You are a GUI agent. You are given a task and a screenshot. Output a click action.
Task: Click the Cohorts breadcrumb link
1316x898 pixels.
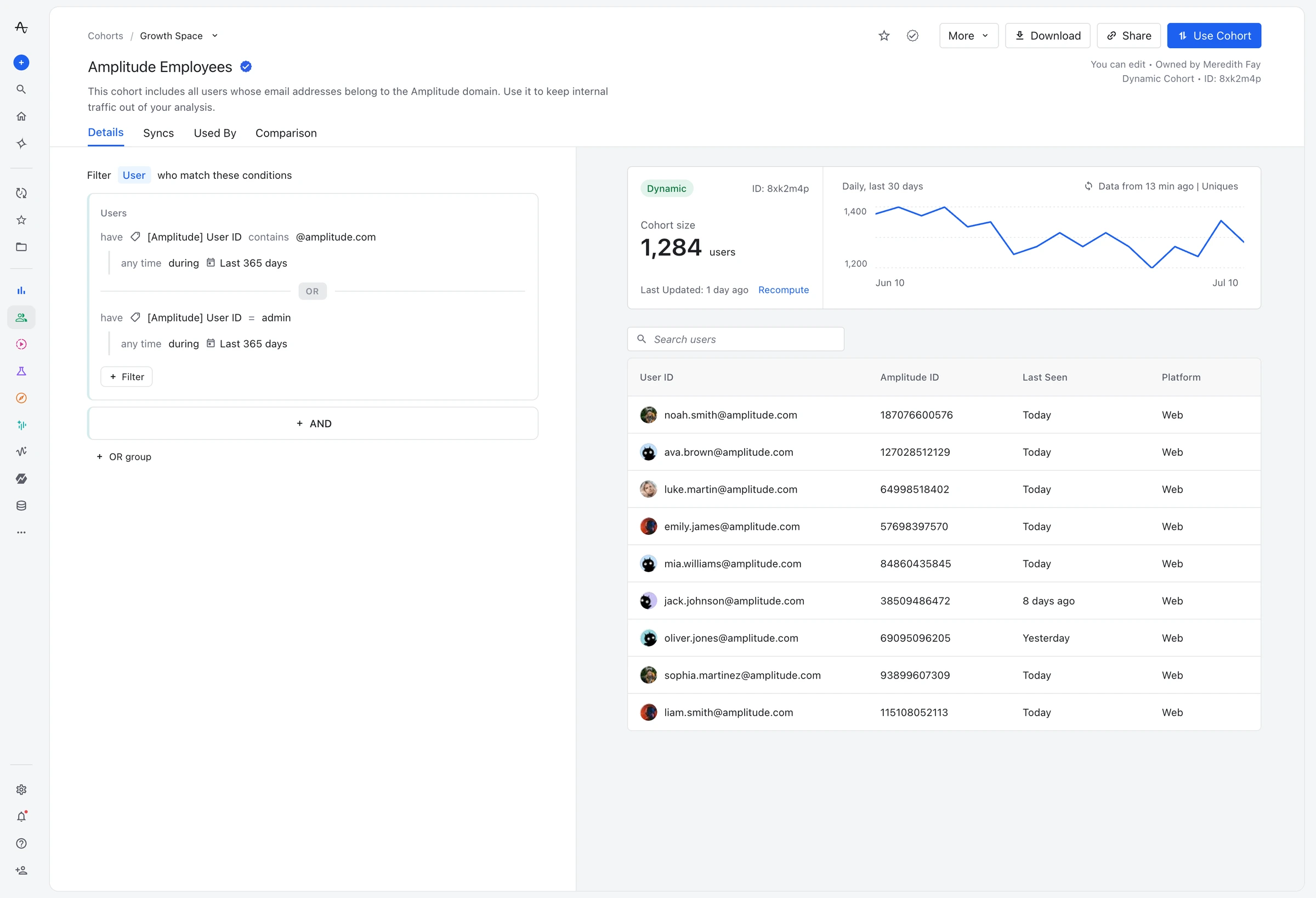[105, 36]
